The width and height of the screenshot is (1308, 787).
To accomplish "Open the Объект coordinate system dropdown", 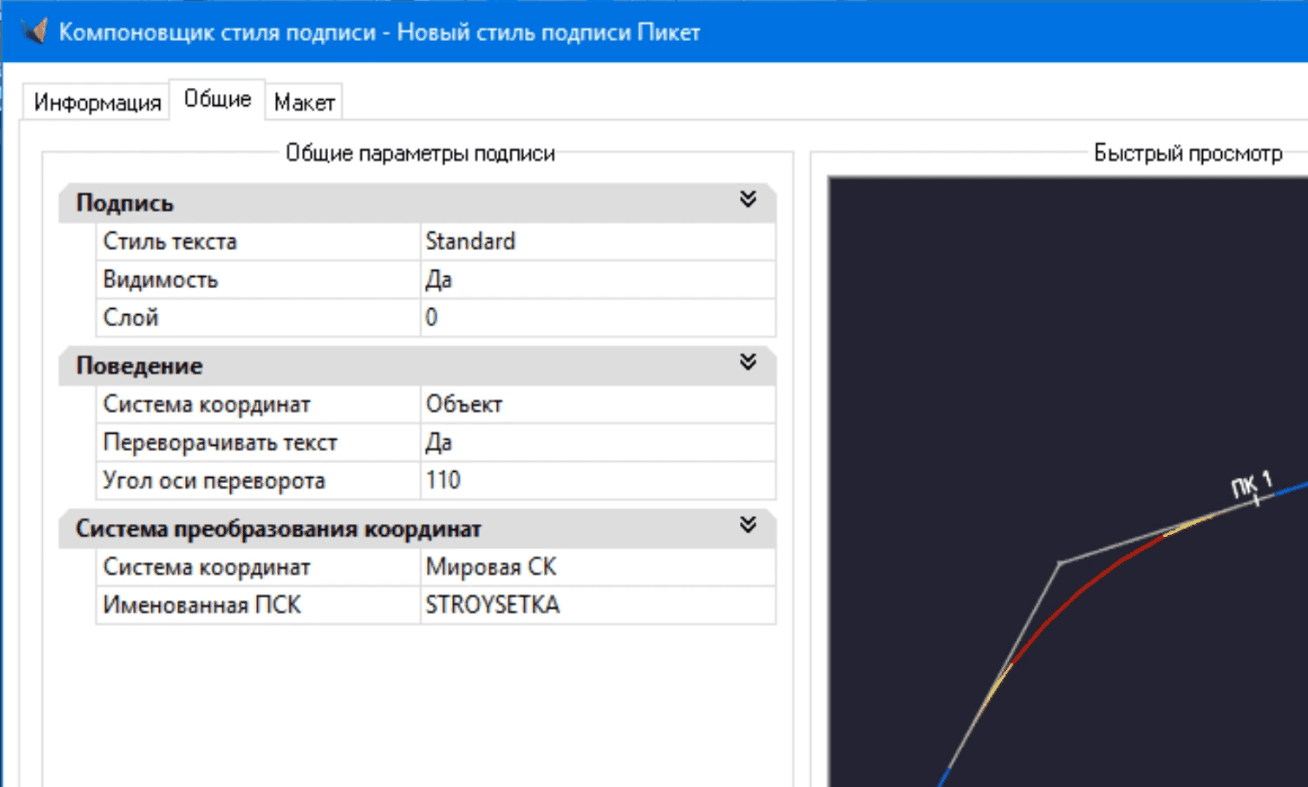I will click(x=596, y=404).
